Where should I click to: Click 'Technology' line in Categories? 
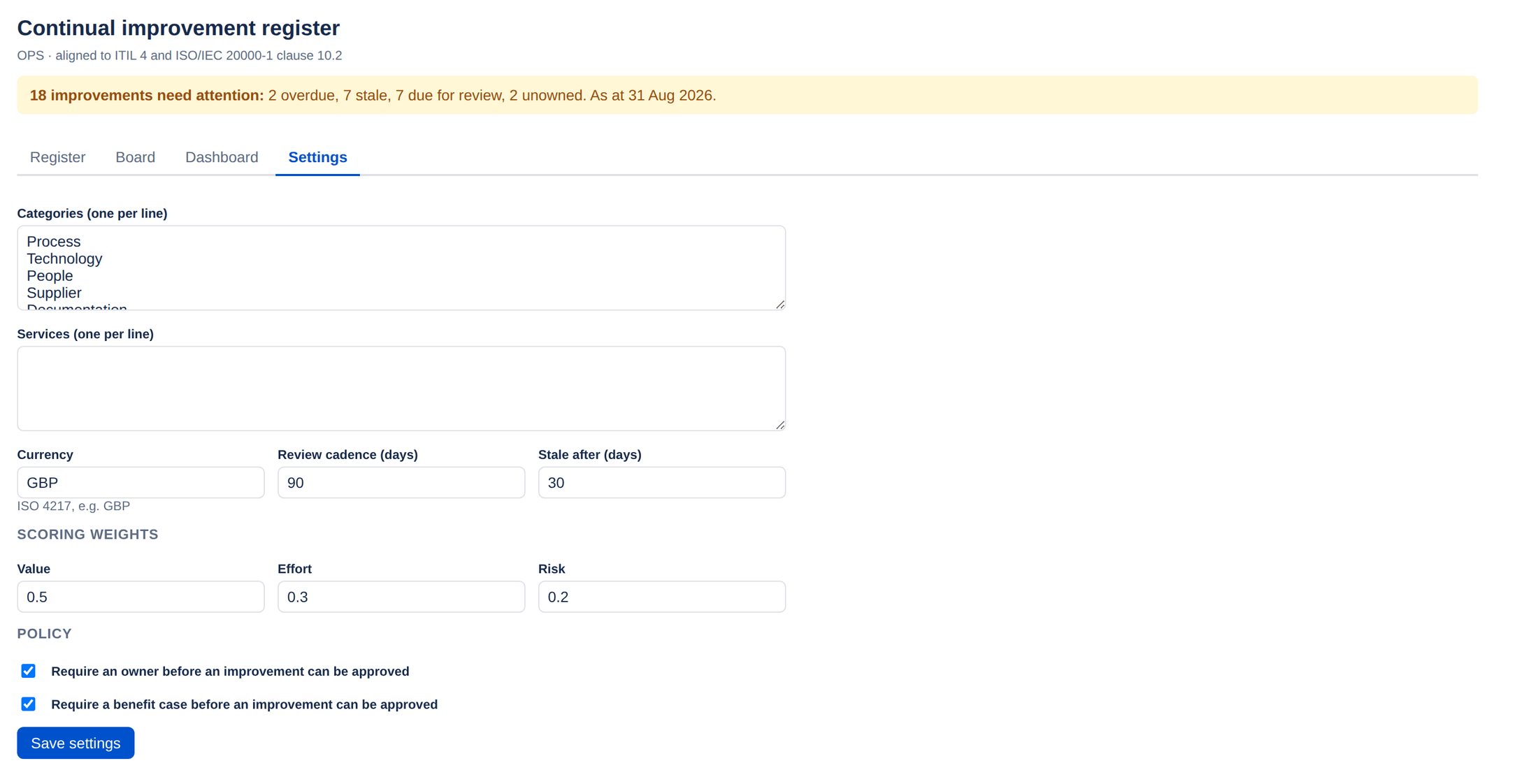pos(64,259)
